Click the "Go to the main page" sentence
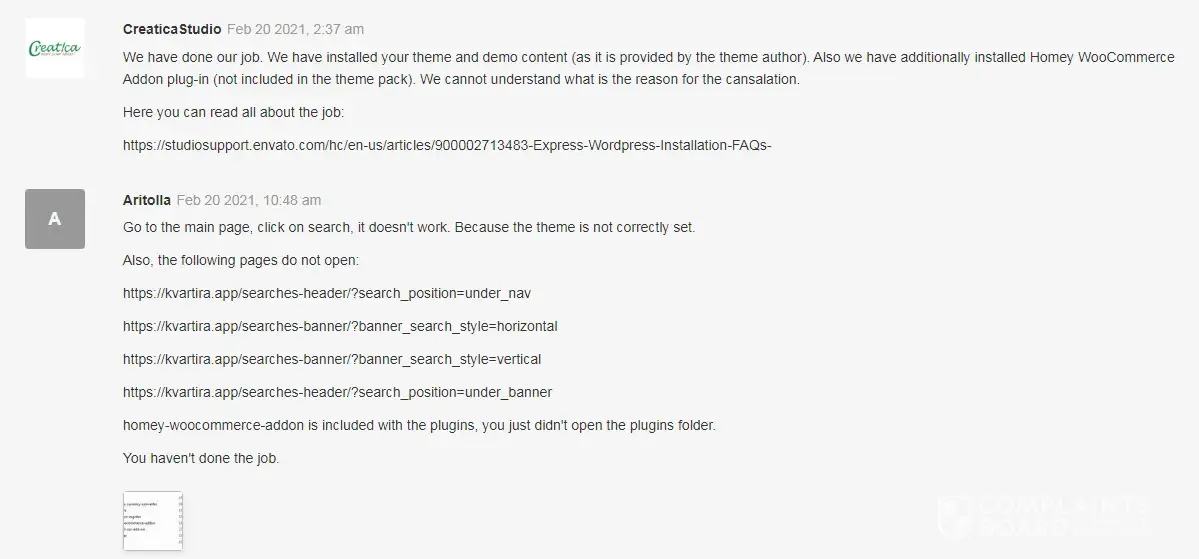The width and height of the screenshot is (1199, 559). tap(408, 227)
